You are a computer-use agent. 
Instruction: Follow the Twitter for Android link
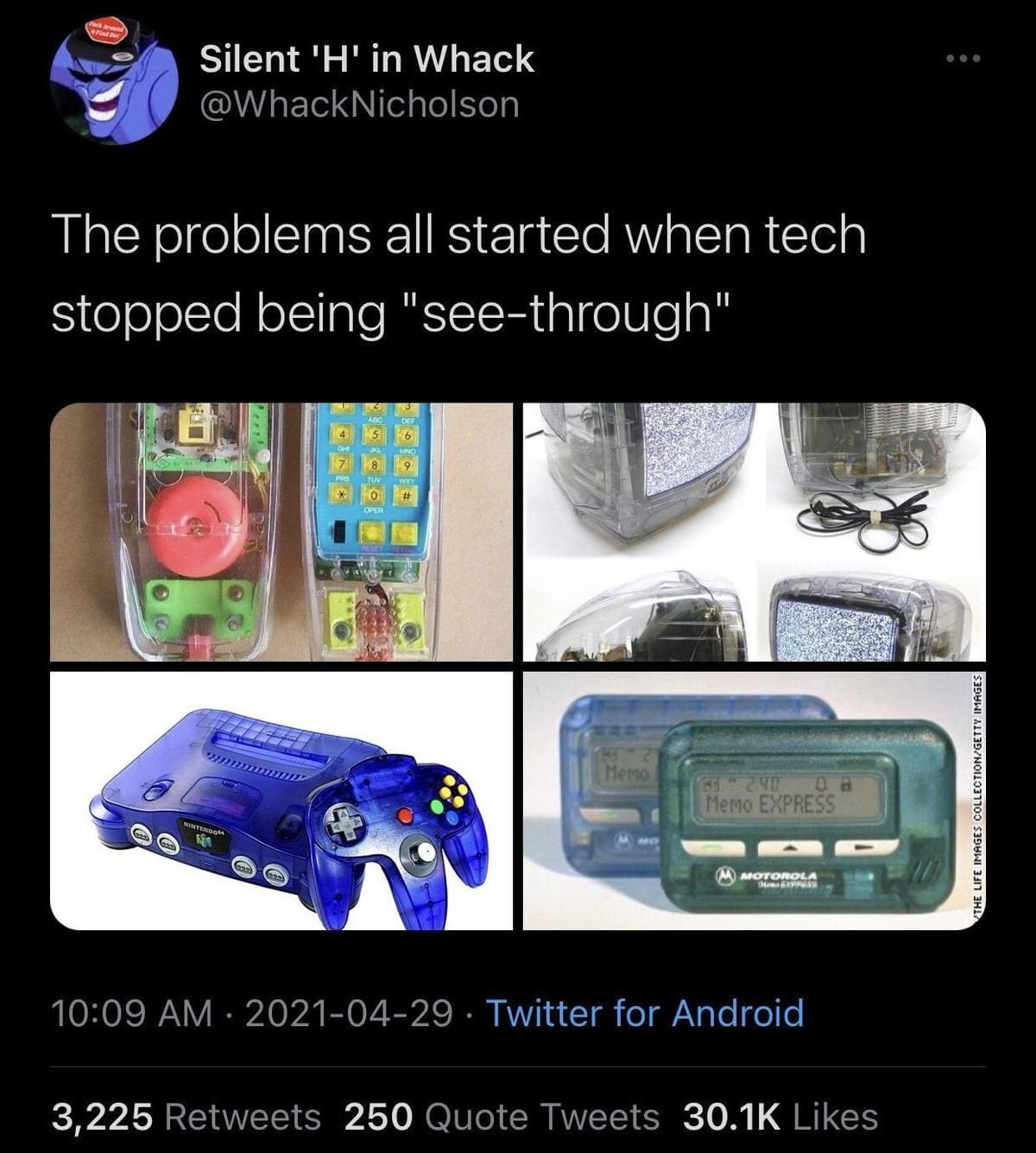646,1013
